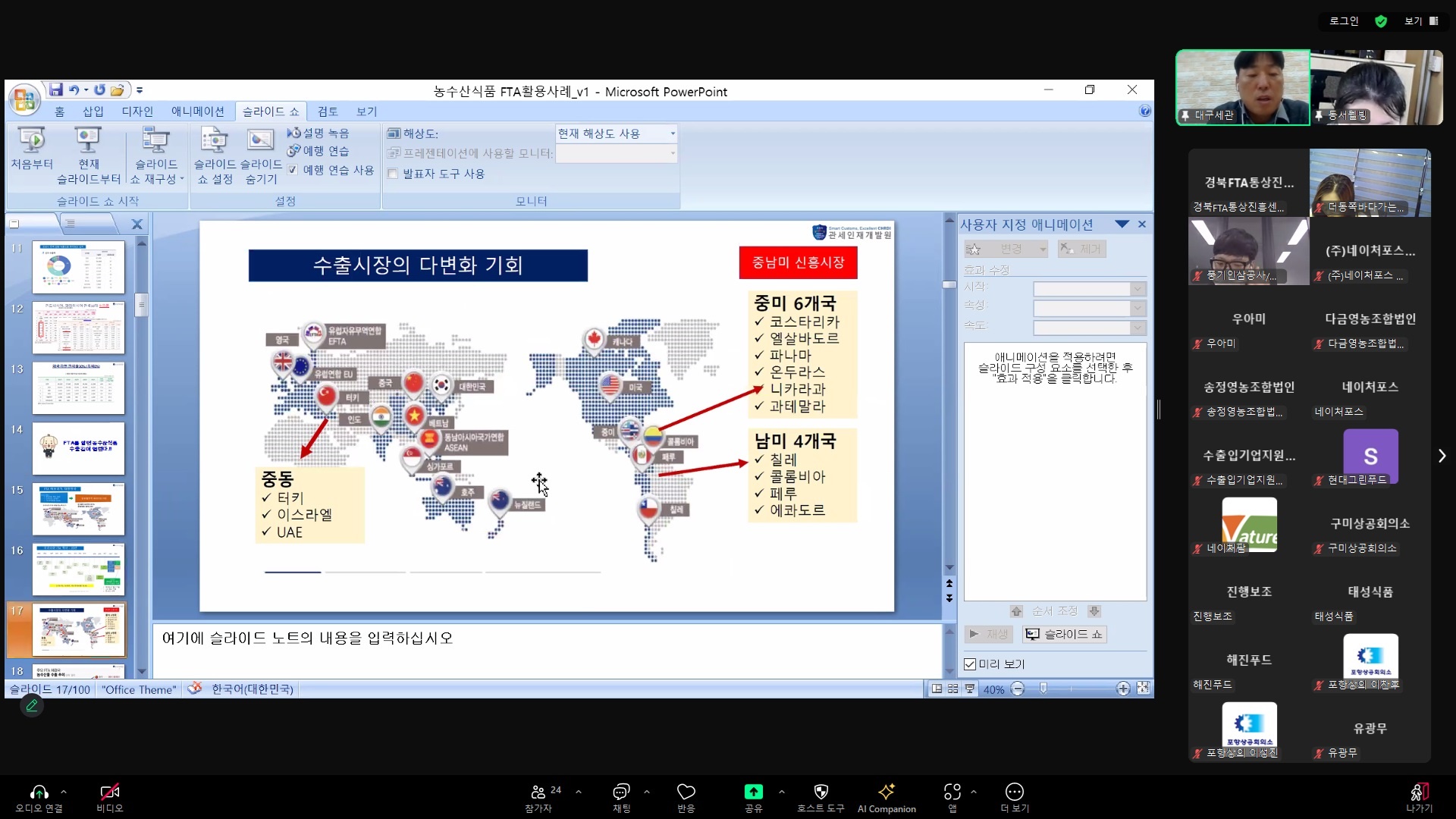Click the Redo icon in the Quick Access toolbar
Viewport: 1456px width, 819px height.
click(99, 89)
